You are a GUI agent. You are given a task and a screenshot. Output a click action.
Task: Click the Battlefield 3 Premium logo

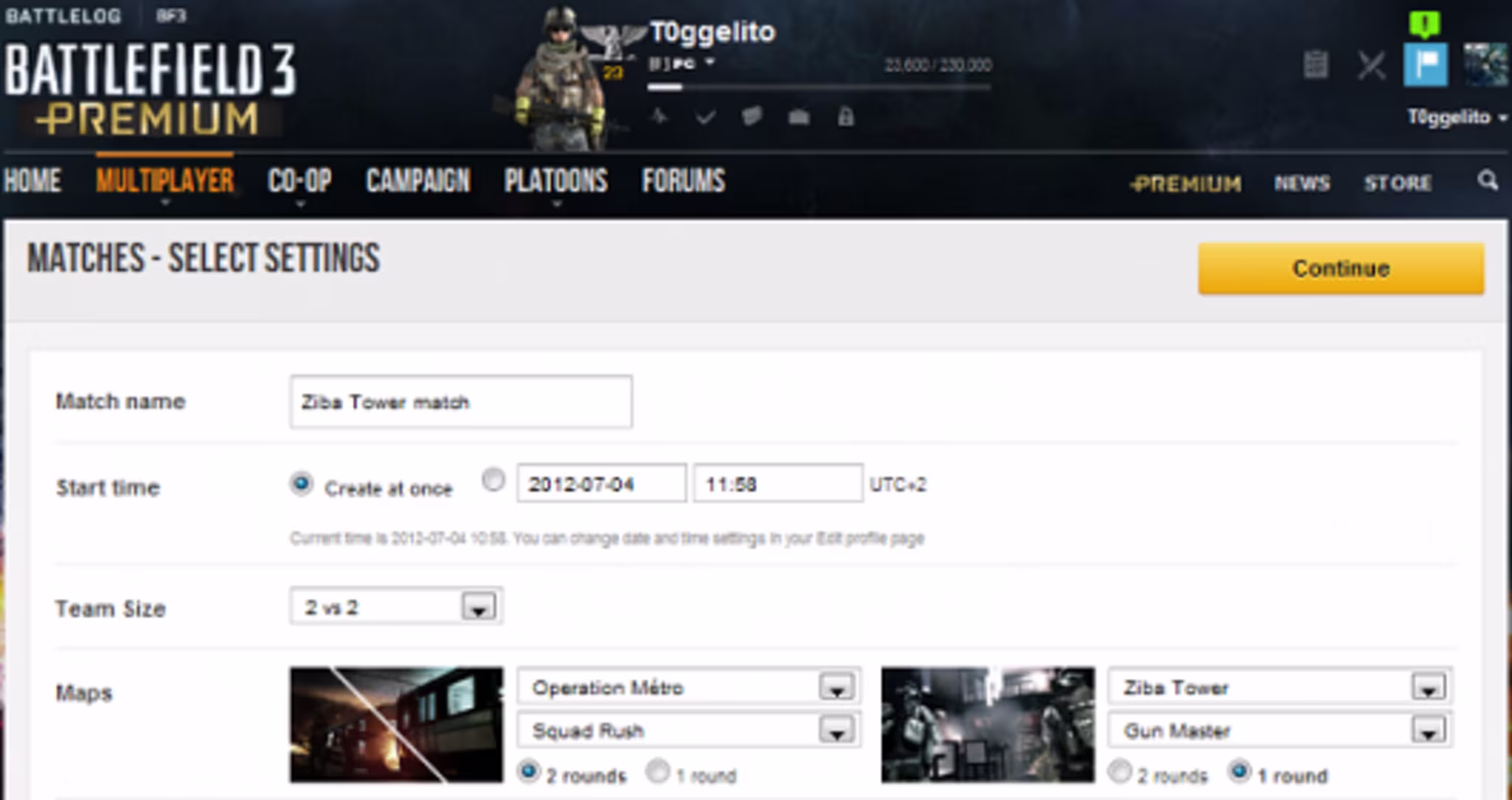[151, 90]
